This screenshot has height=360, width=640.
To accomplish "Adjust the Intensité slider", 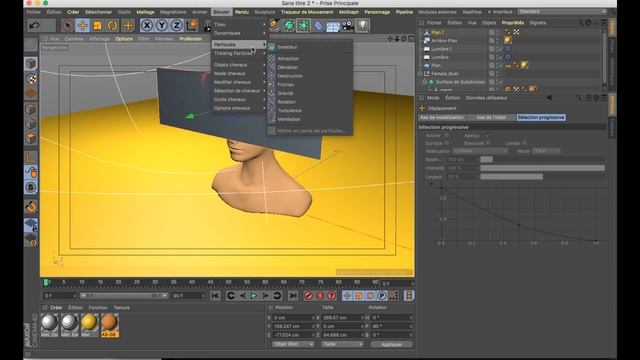I will tap(542, 168).
